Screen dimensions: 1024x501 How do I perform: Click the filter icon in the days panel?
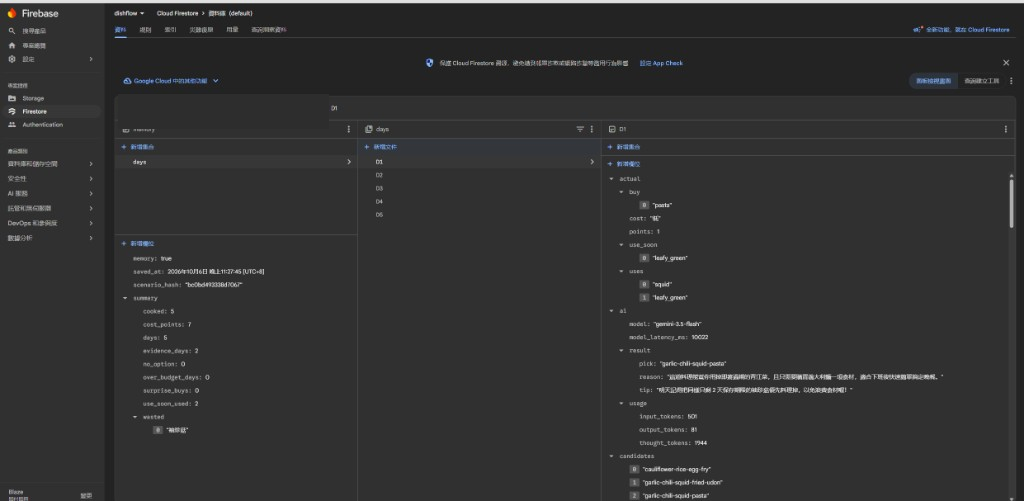(580, 129)
